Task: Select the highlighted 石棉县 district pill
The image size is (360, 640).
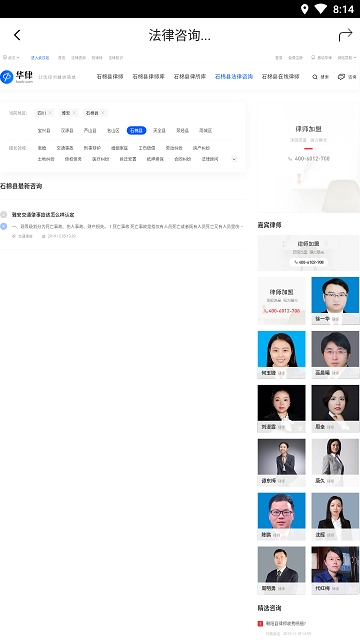Action: click(x=136, y=131)
